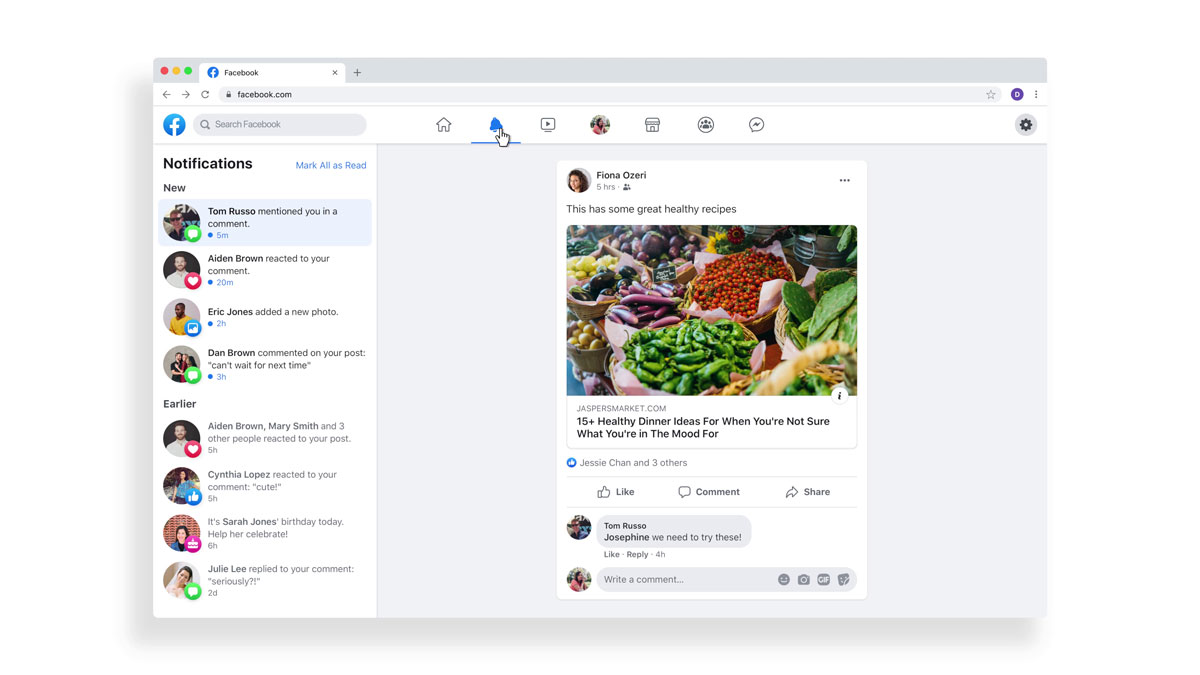Screen dimensions: 1200x675
Task: Open the healthy recipes photo thumbnail
Action: tap(712, 310)
